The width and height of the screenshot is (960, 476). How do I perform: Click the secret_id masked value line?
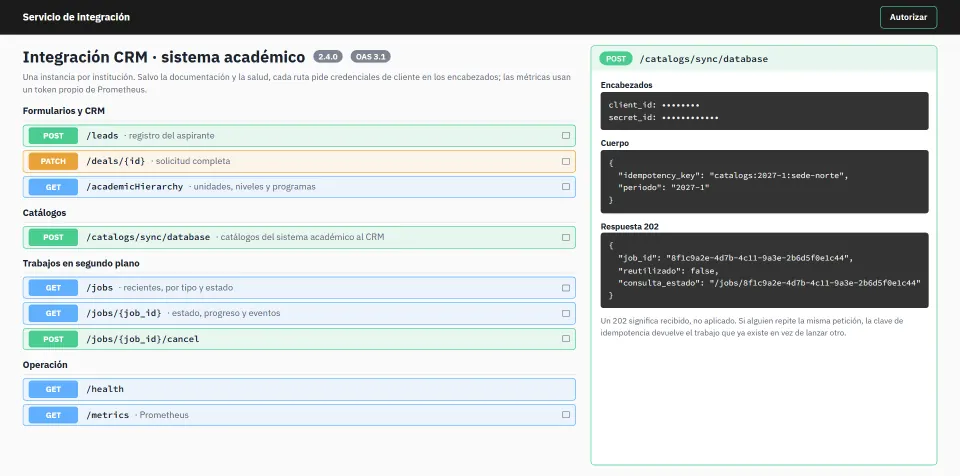[x=664, y=117]
